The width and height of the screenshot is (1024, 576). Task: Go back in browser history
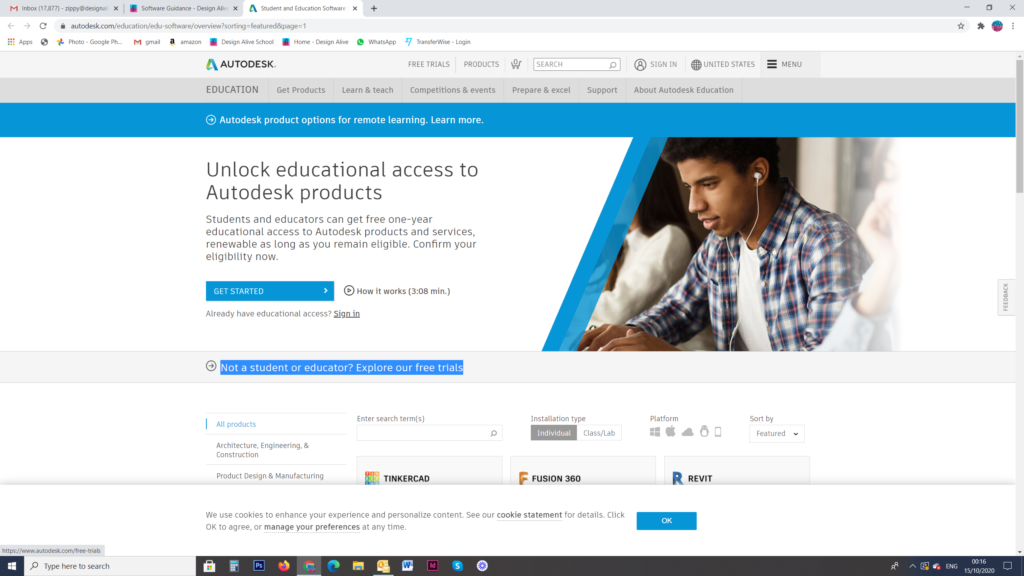(11, 26)
